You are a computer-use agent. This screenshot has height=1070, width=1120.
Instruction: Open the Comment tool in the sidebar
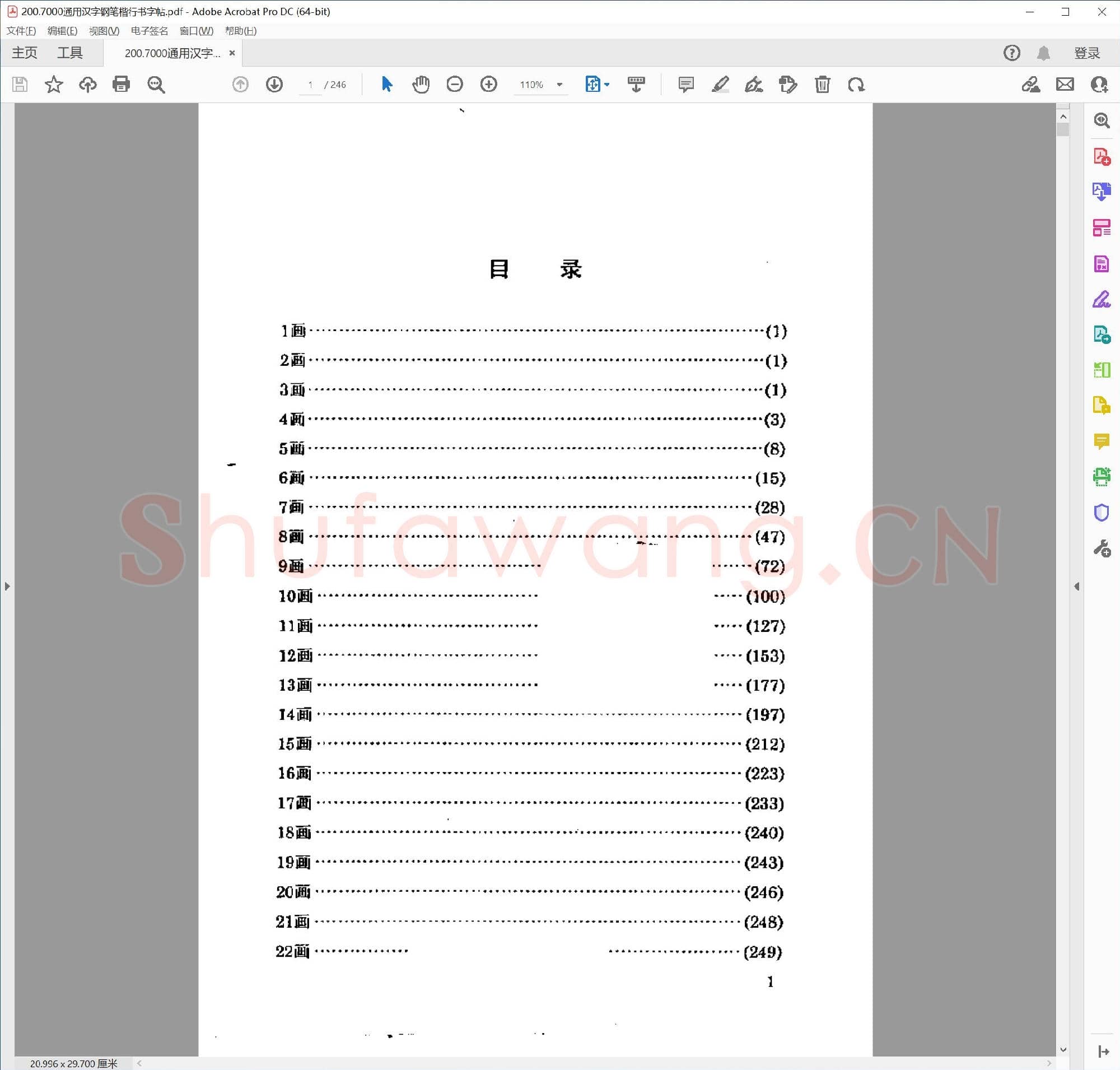pyautogui.click(x=1102, y=440)
